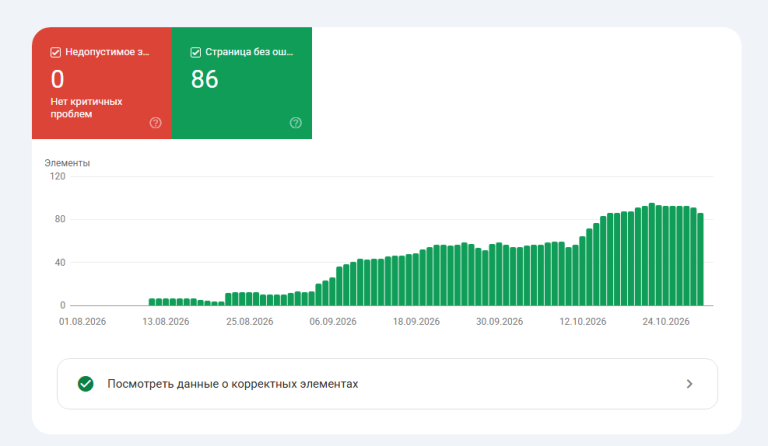Click the date label 06.09.2026
The height and width of the screenshot is (446, 768).
tap(333, 322)
